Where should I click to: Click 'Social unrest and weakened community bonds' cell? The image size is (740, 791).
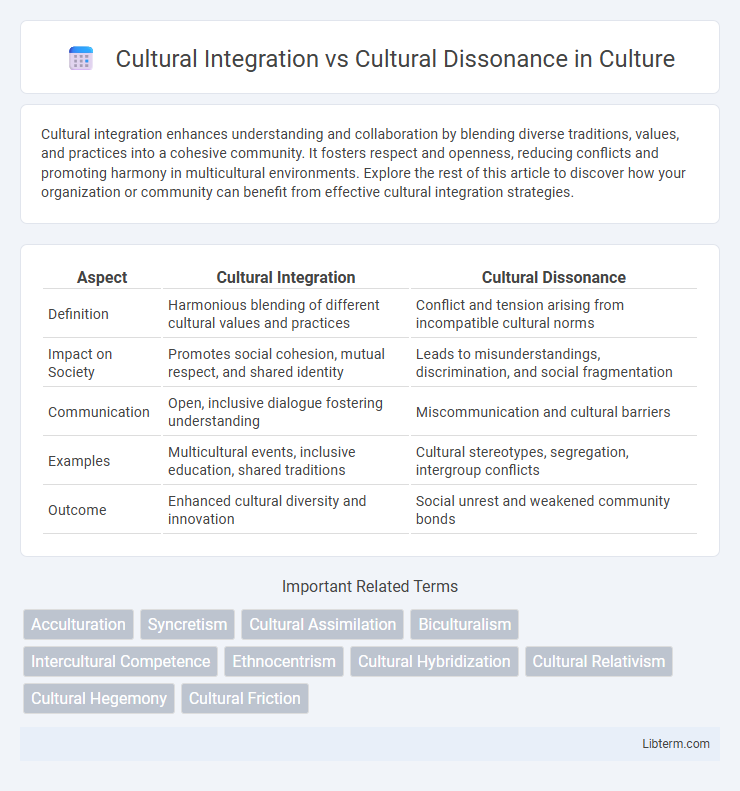pos(554,510)
